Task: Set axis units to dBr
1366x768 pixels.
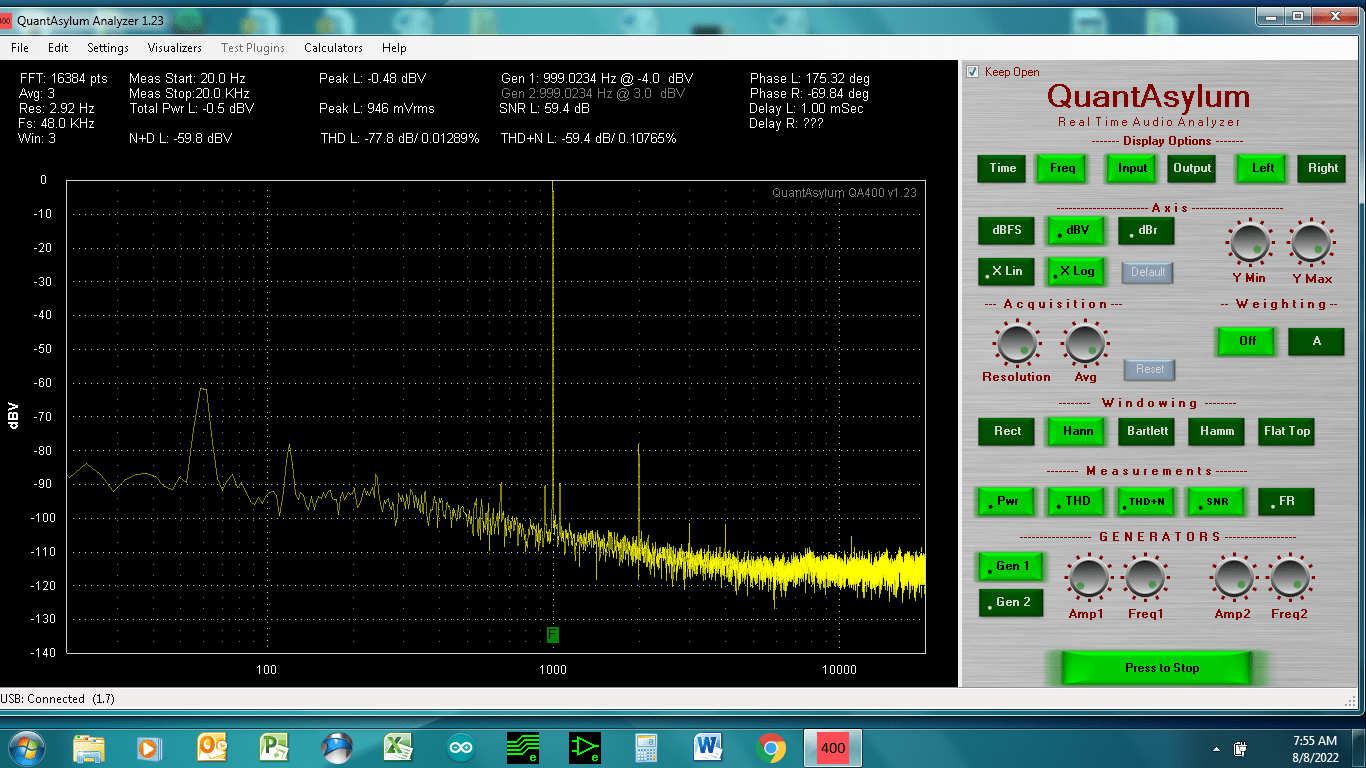Action: coord(1147,230)
